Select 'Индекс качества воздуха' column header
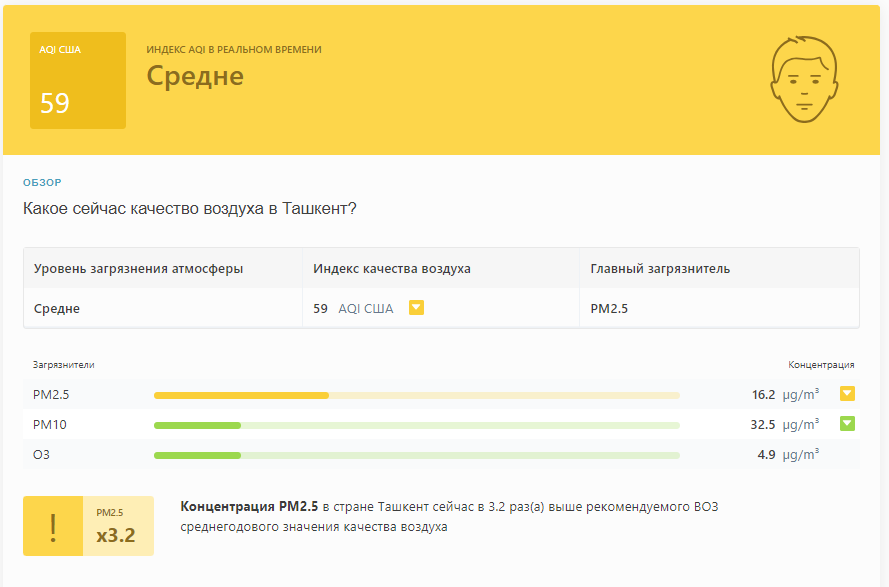This screenshot has height=587, width=889. pyautogui.click(x=392, y=269)
